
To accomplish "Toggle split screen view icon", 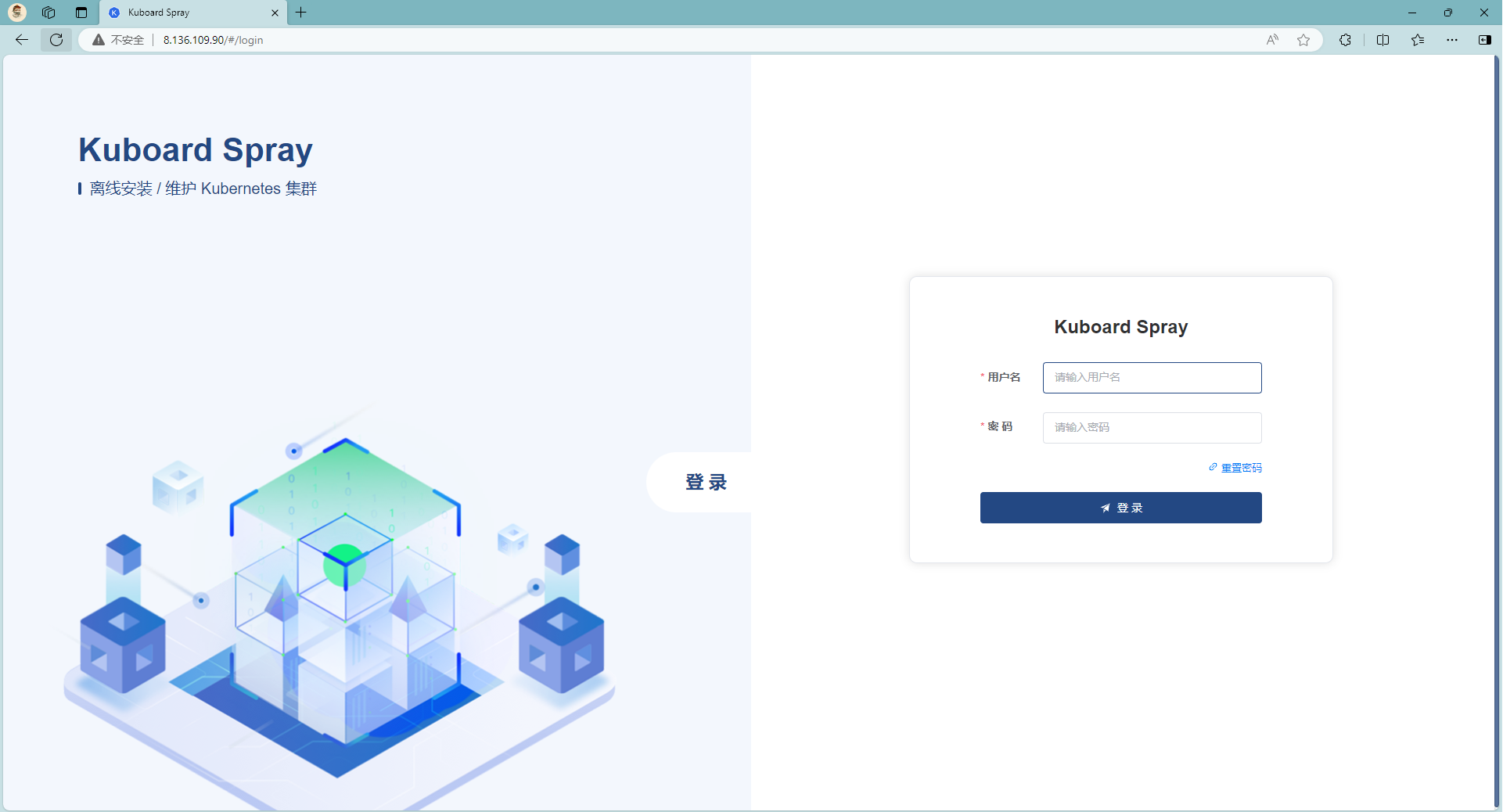I will (1383, 40).
